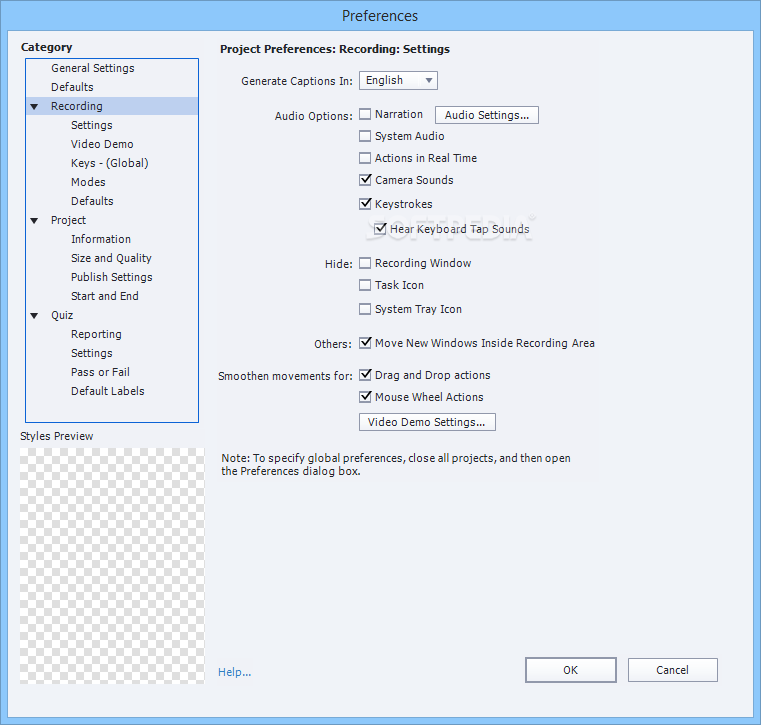This screenshot has width=761, height=725.
Task: Uncheck the Keystrokes checkbox
Action: pyautogui.click(x=365, y=204)
